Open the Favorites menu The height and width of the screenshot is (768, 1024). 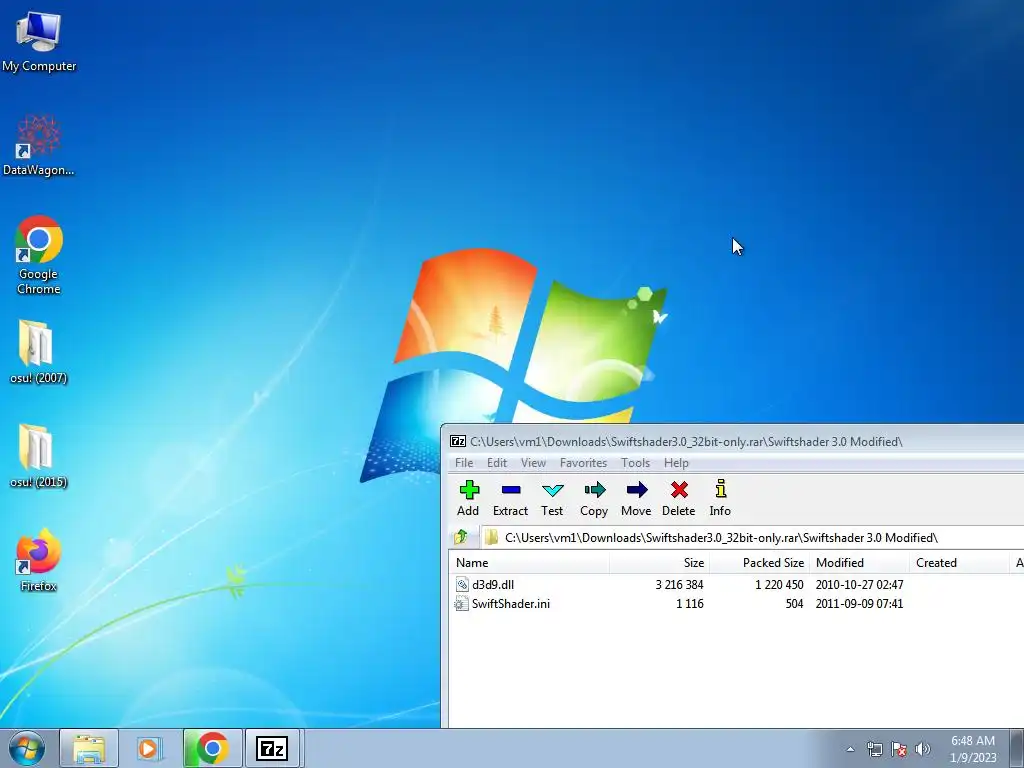[x=583, y=462]
